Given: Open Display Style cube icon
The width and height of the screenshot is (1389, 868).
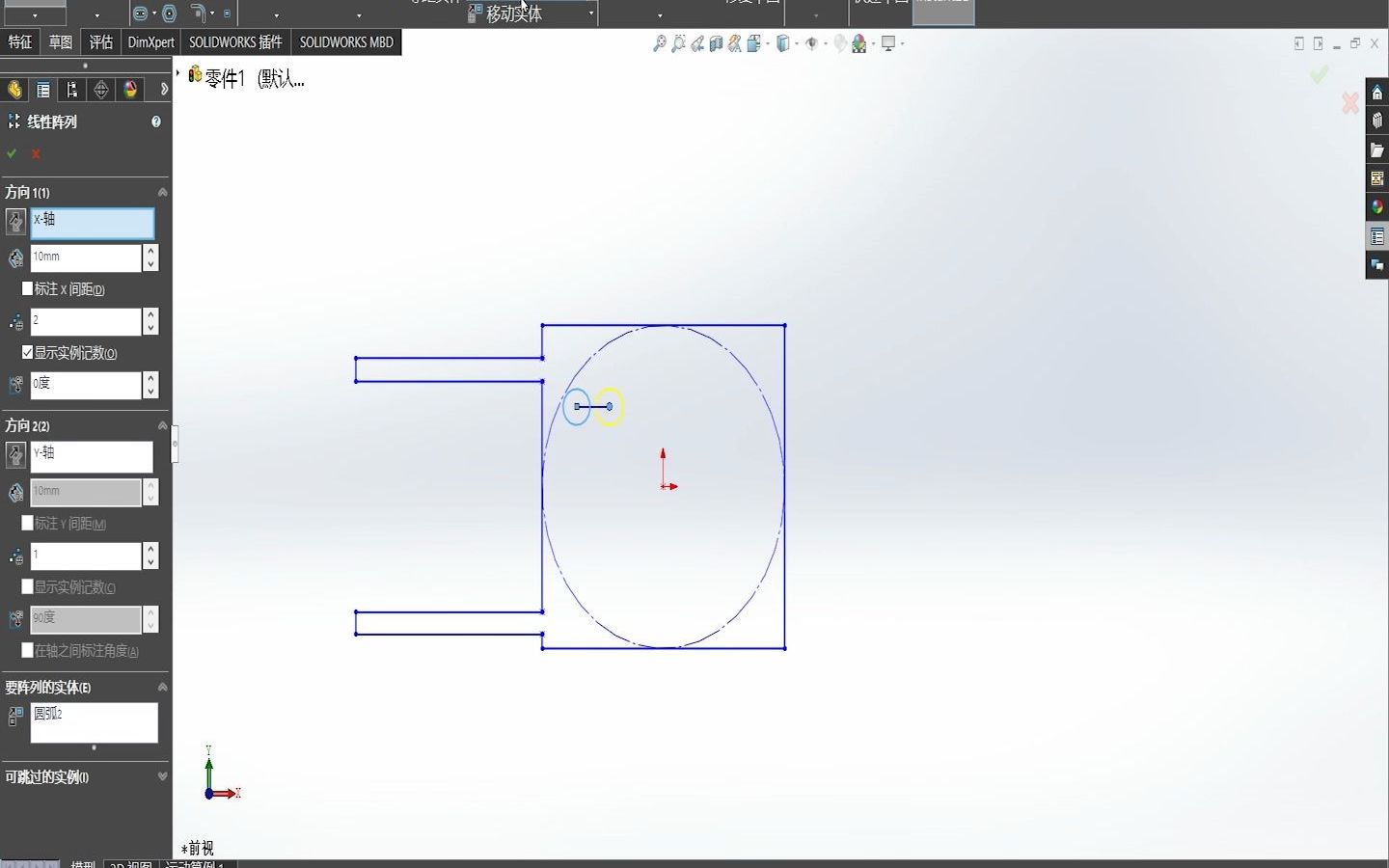Looking at the screenshot, I should click(782, 43).
